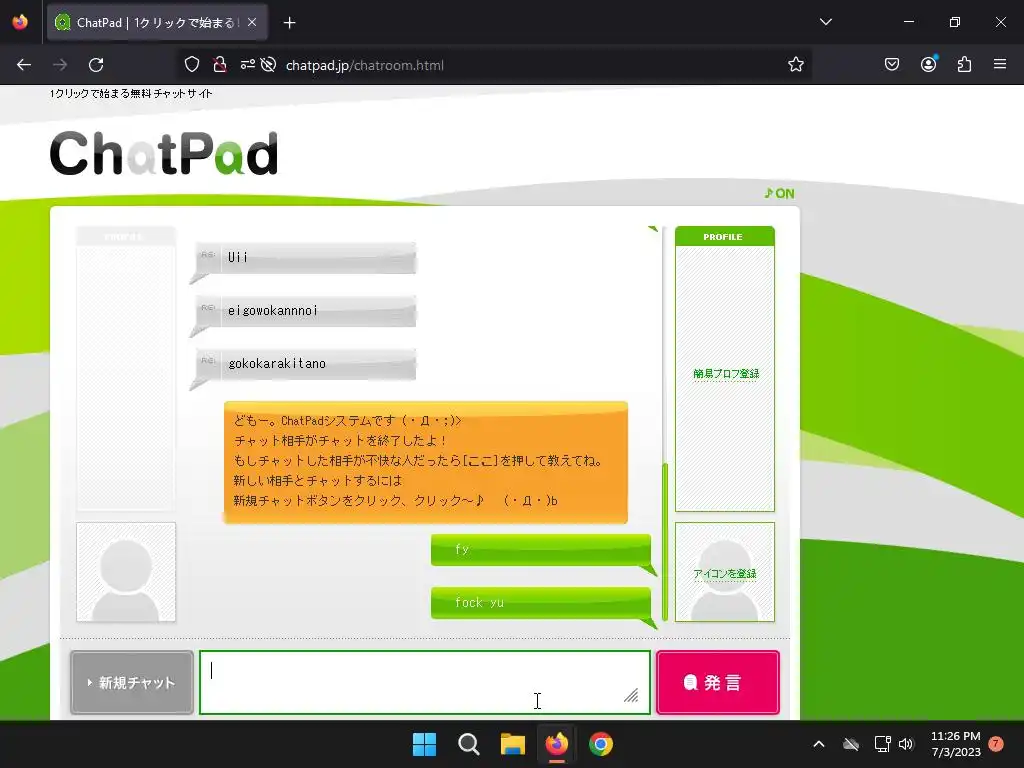Image resolution: width=1024 pixels, height=768 pixels.
Task: Focus the chat message text box
Action: pos(424,682)
